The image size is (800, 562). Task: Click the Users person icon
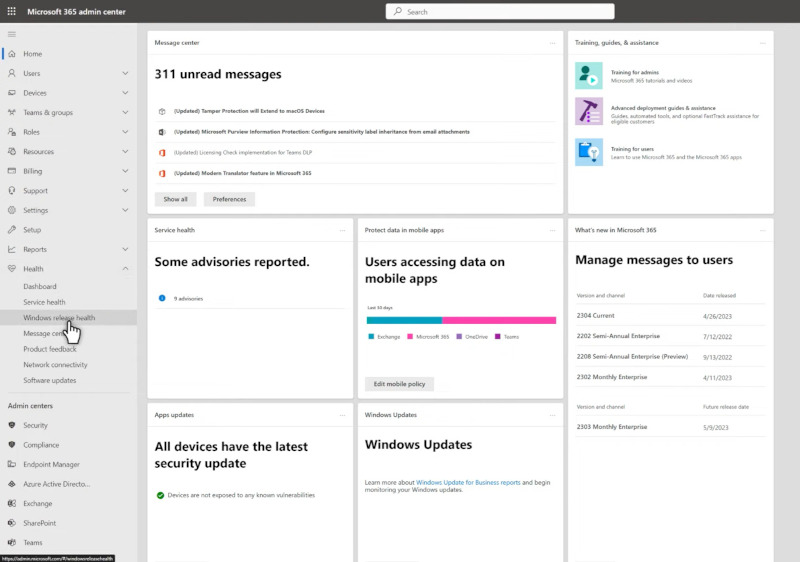[x=12, y=73]
